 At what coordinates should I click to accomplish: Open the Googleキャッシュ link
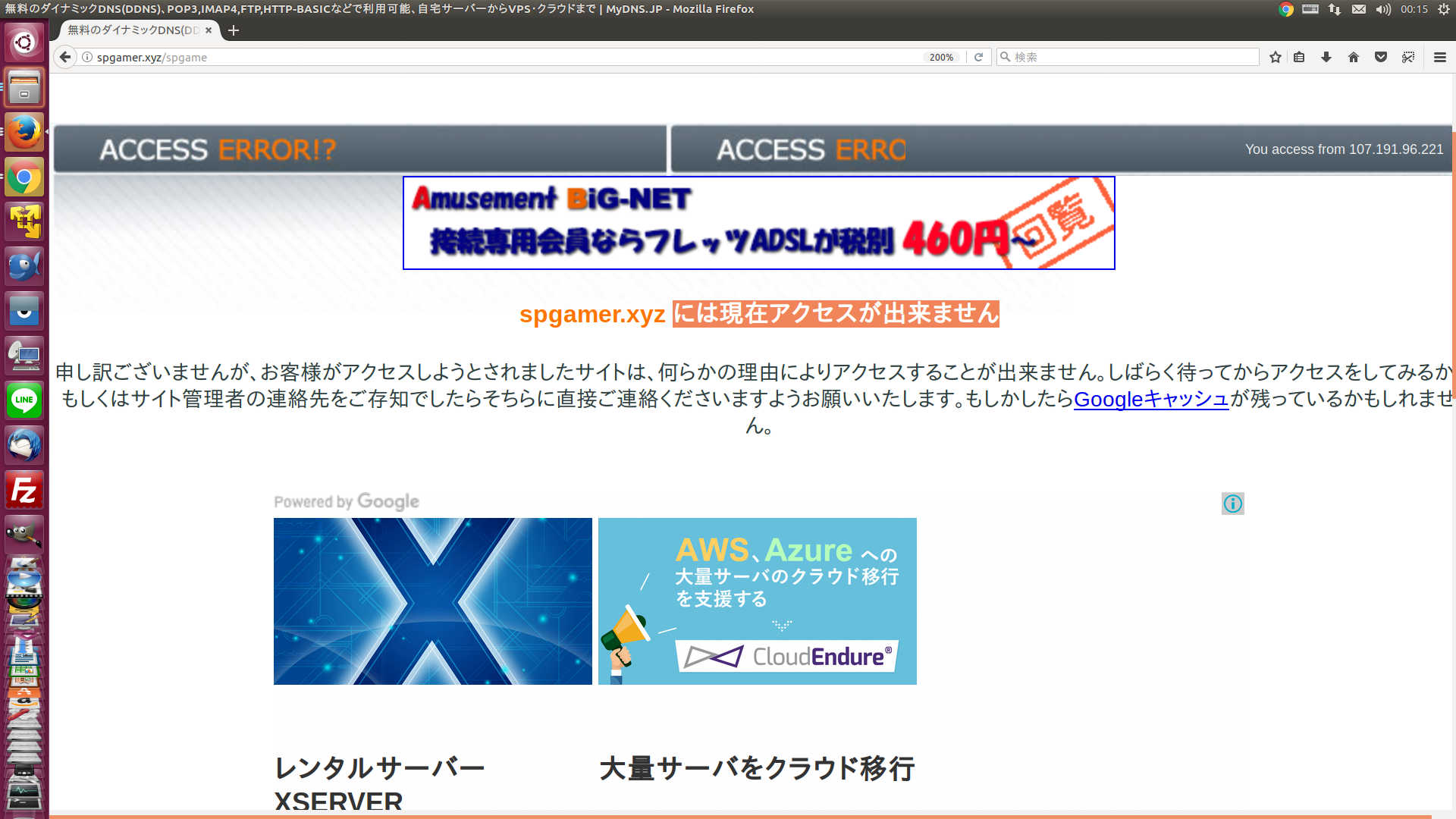coord(1150,399)
